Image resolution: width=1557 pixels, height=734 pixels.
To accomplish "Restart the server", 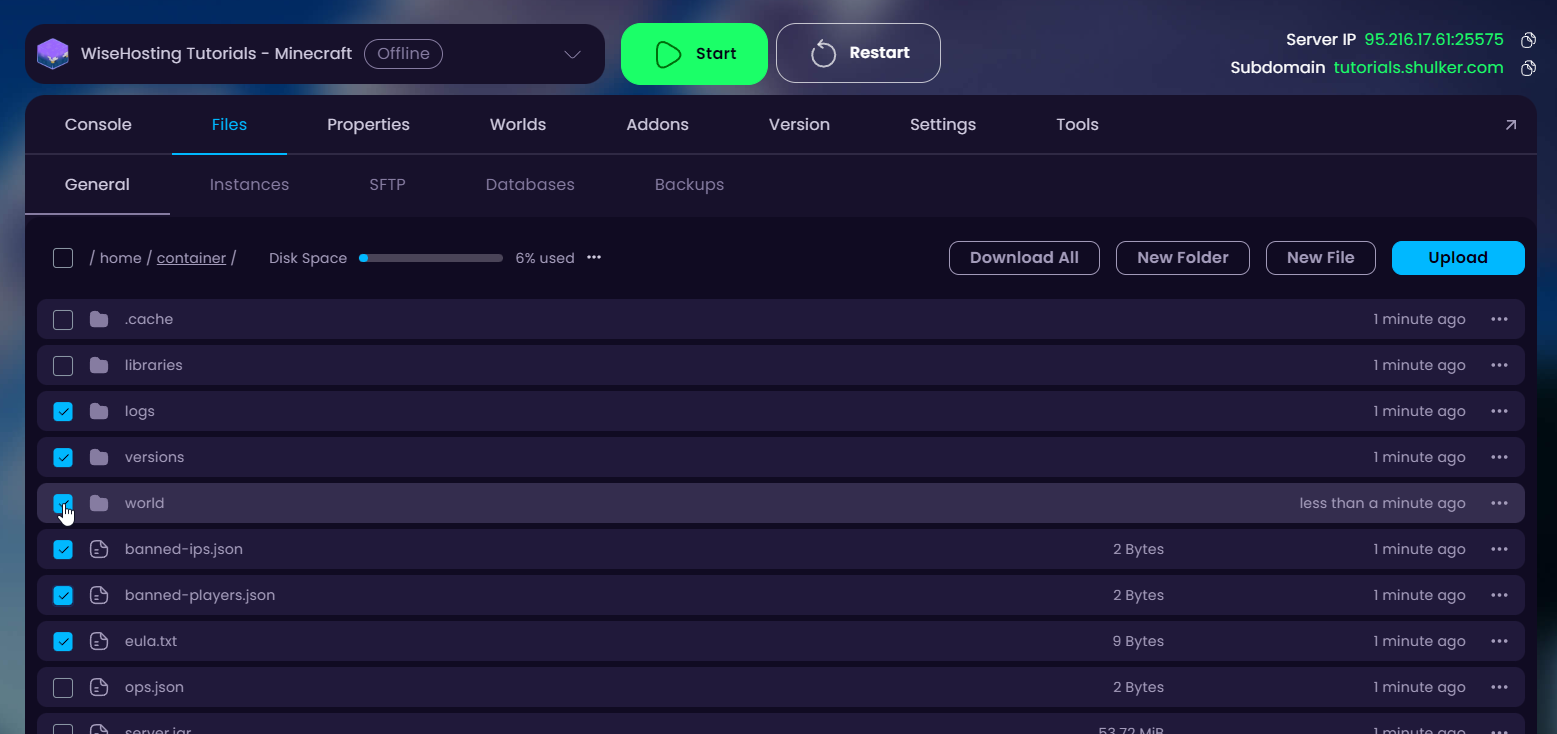I will coord(858,53).
